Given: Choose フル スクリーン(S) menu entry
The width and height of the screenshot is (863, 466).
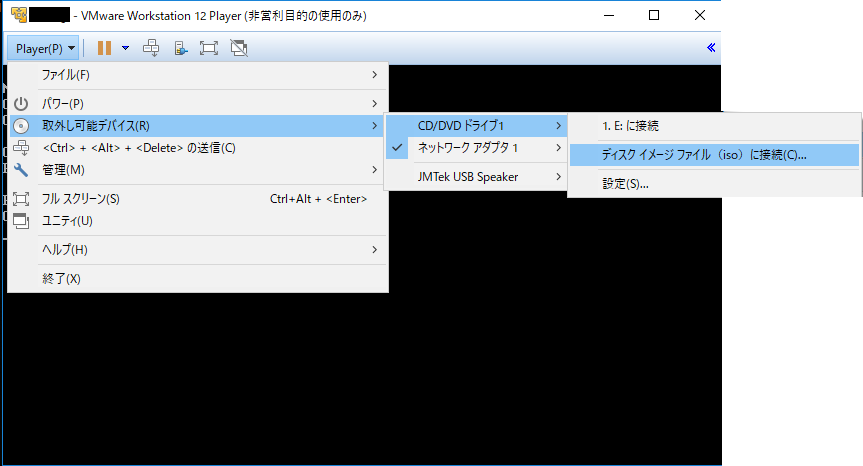Looking at the screenshot, I should (198, 199).
